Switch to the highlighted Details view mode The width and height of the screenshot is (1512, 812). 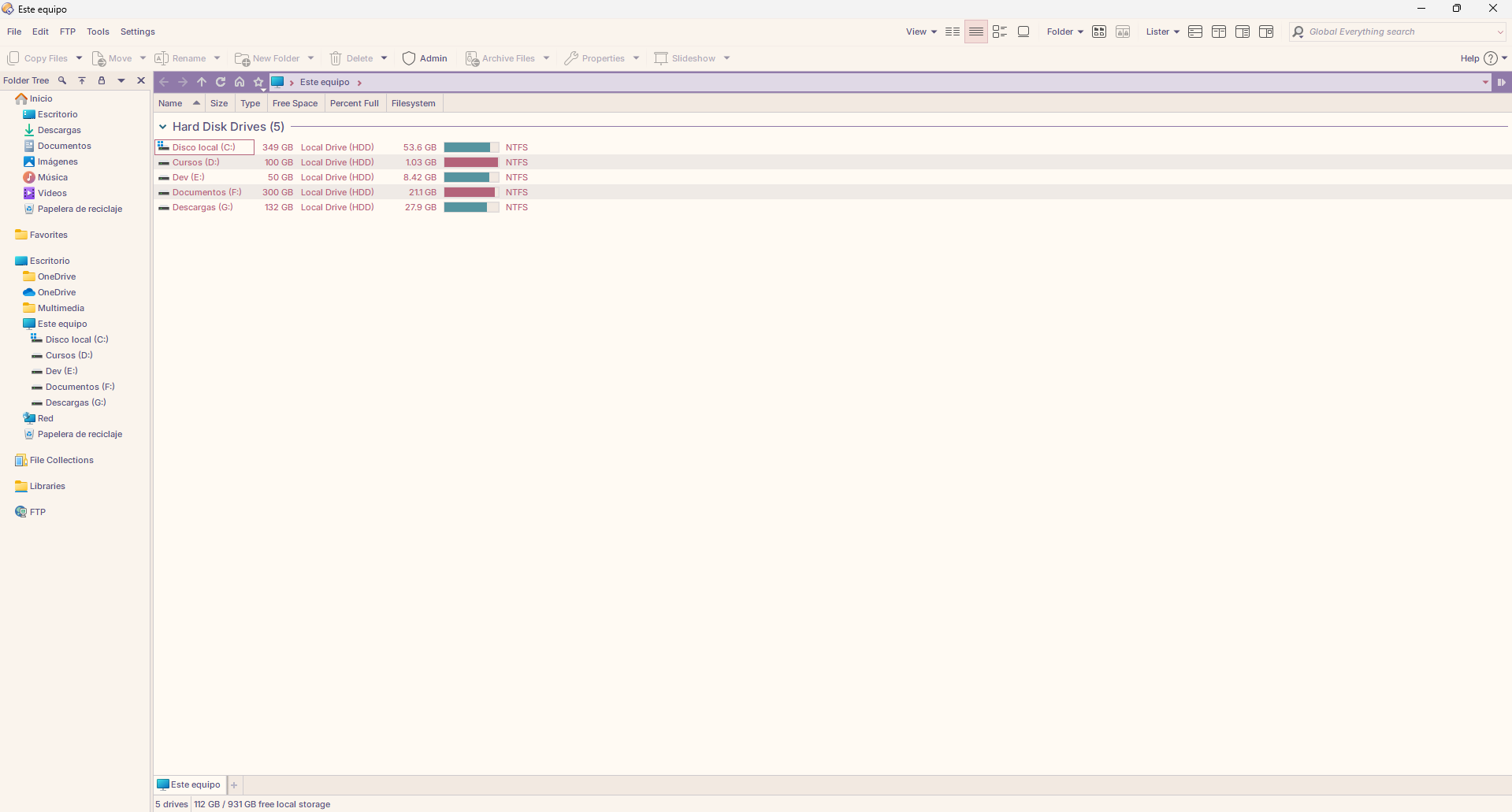point(975,32)
